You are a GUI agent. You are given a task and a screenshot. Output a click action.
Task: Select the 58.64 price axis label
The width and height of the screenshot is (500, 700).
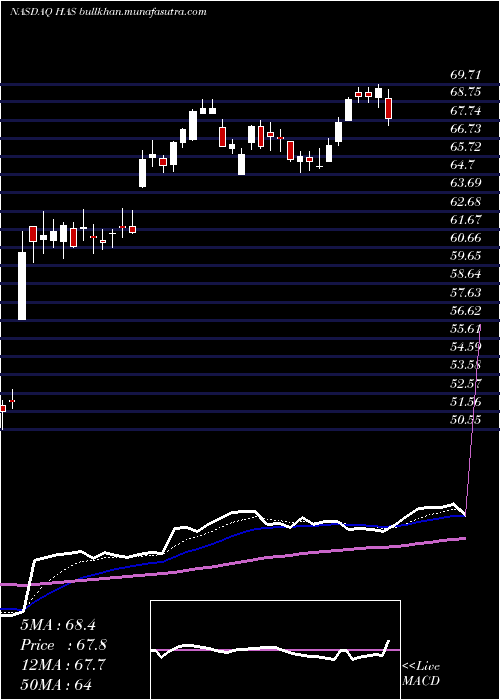(x=465, y=275)
